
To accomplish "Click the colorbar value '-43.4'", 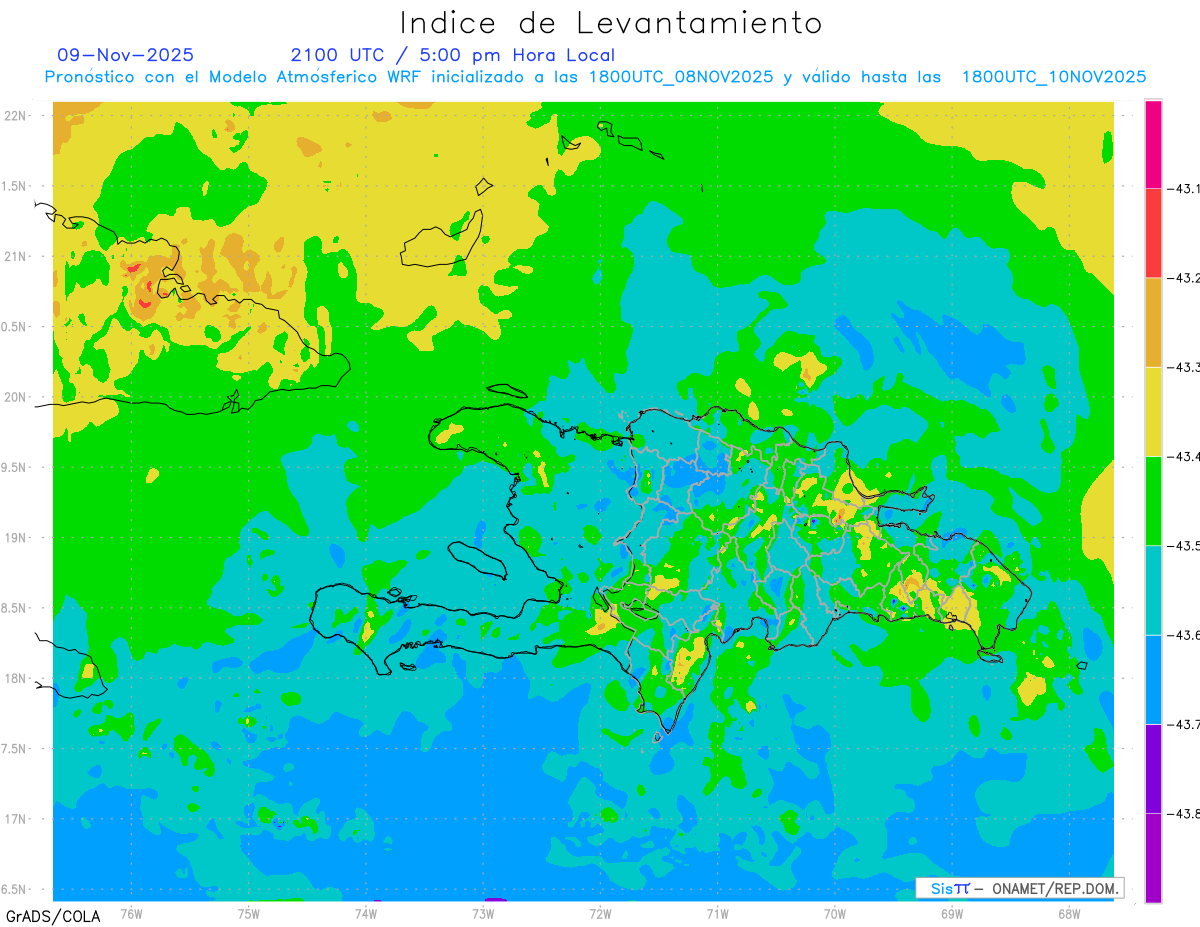I will point(1185,456).
